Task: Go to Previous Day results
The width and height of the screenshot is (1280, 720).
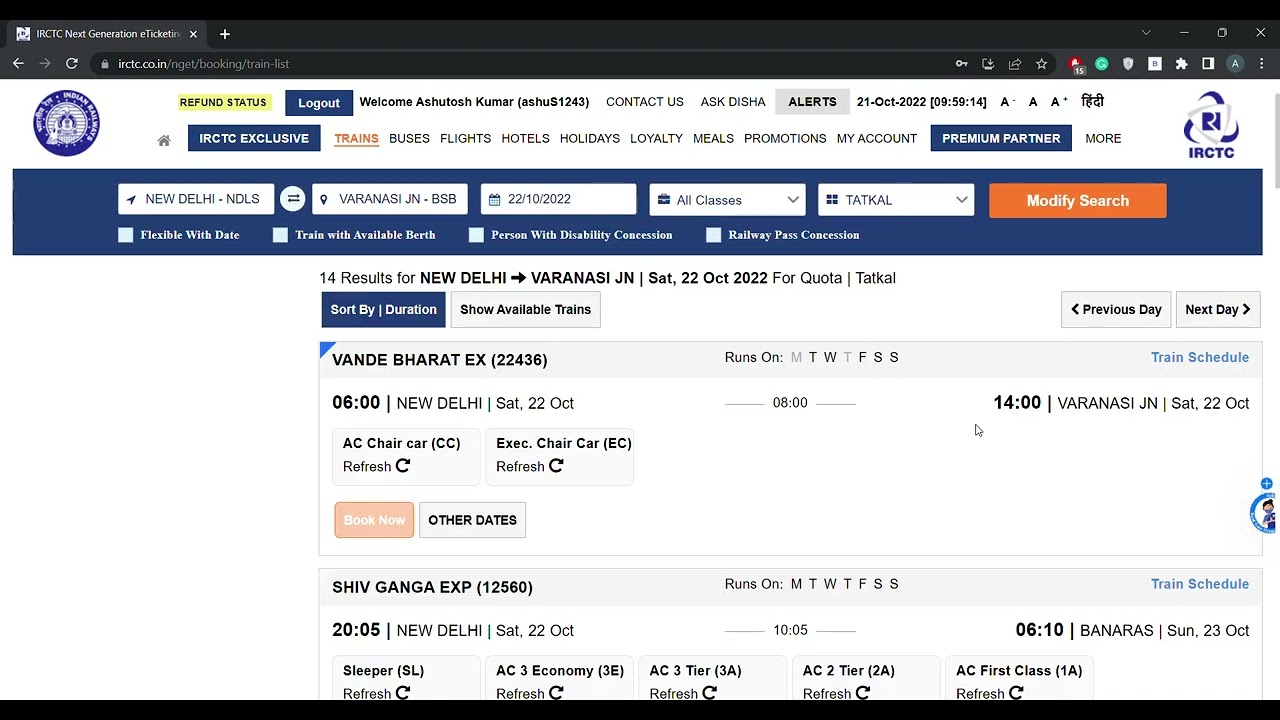Action: (x=1116, y=310)
